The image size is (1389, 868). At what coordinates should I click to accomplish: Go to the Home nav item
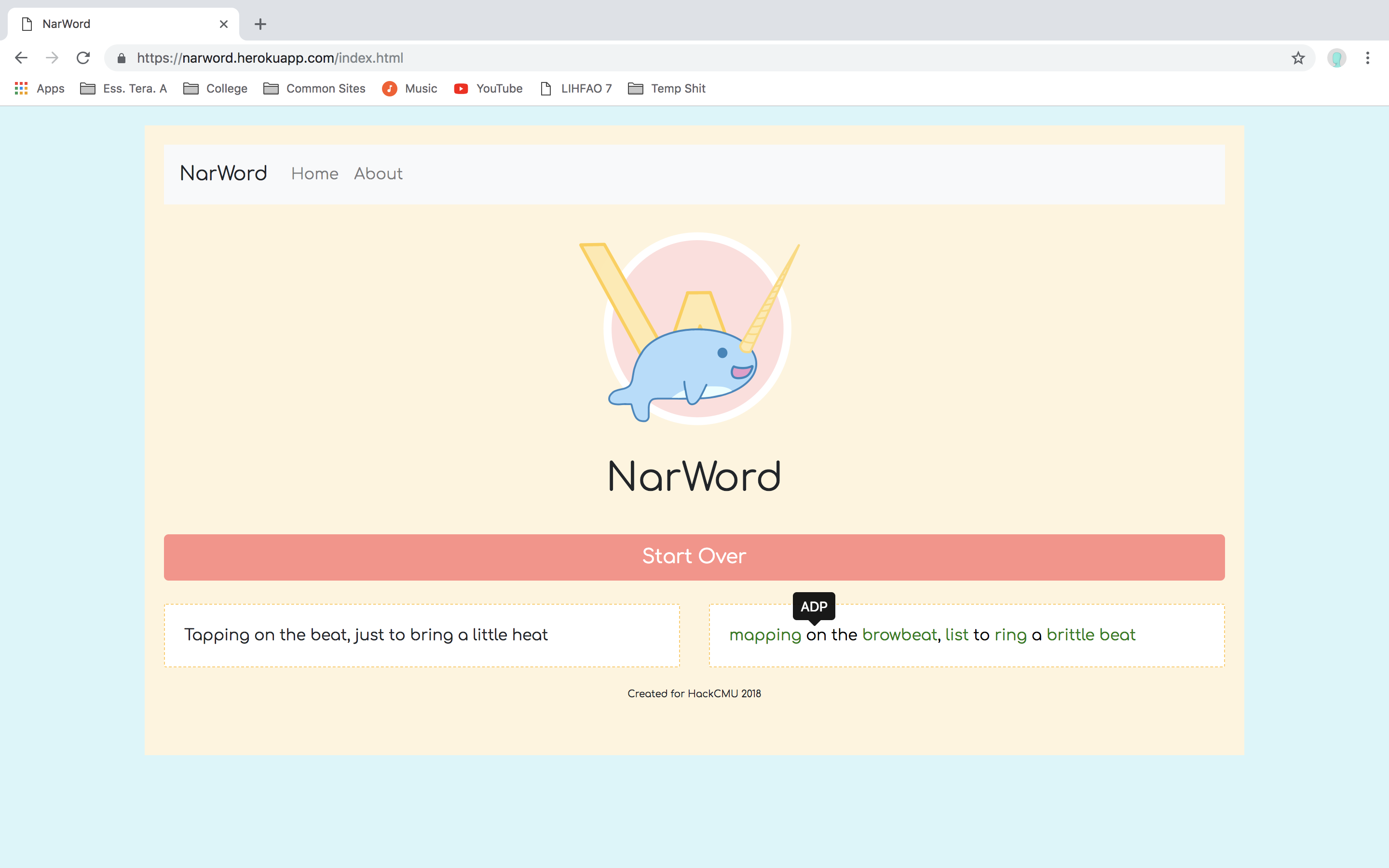point(314,174)
